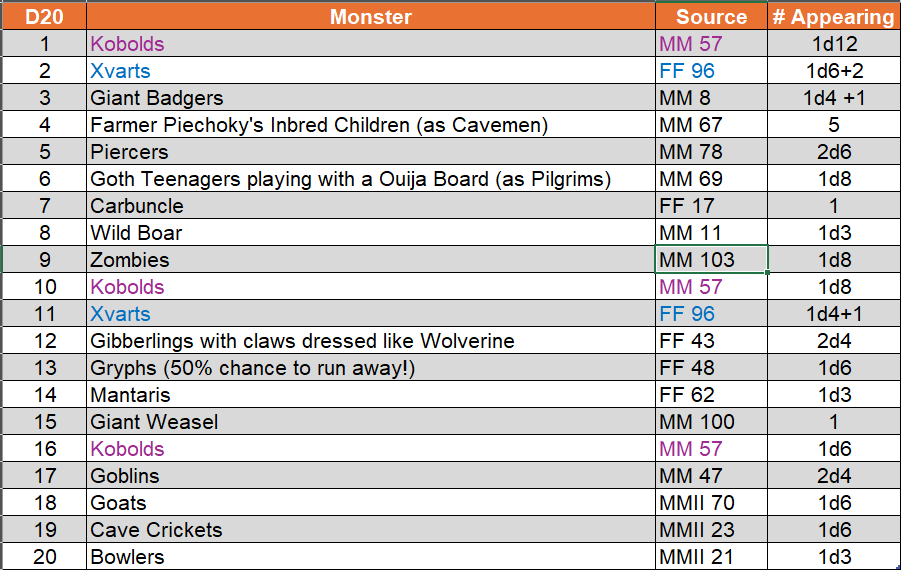Click the Gryphs 50% chance cell
This screenshot has height=570, width=901.
[371, 368]
